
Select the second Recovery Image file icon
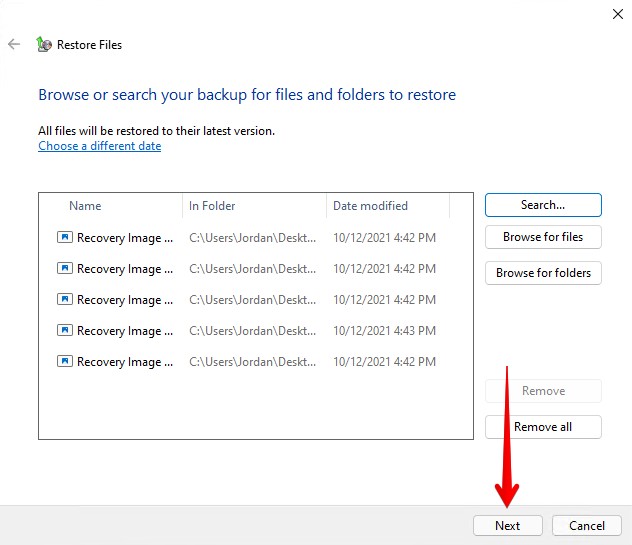point(65,269)
